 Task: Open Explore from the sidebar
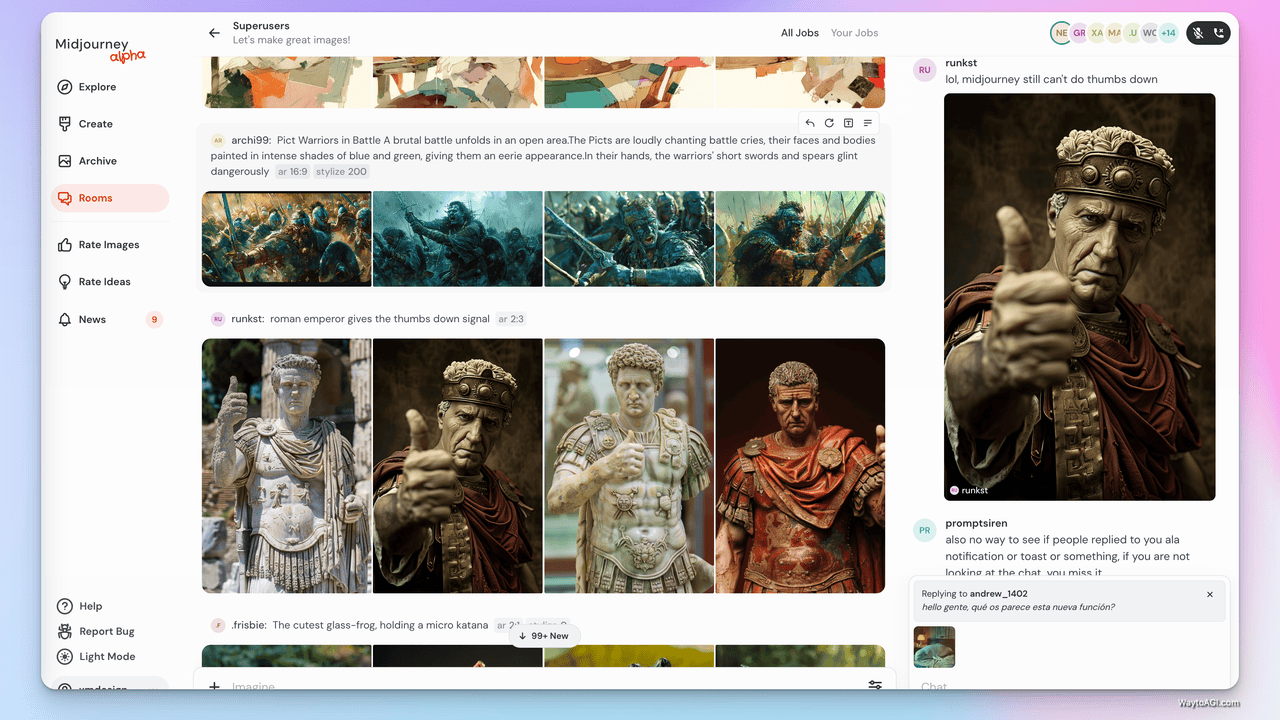(97, 87)
